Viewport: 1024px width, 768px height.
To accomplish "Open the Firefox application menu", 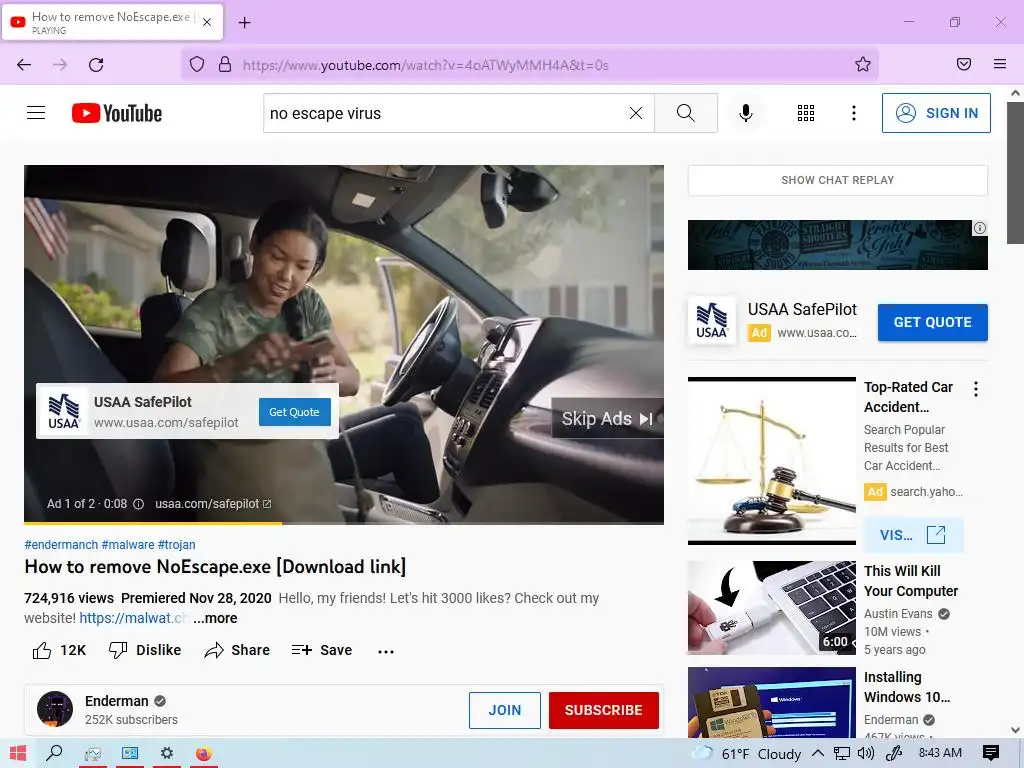I will point(1000,64).
